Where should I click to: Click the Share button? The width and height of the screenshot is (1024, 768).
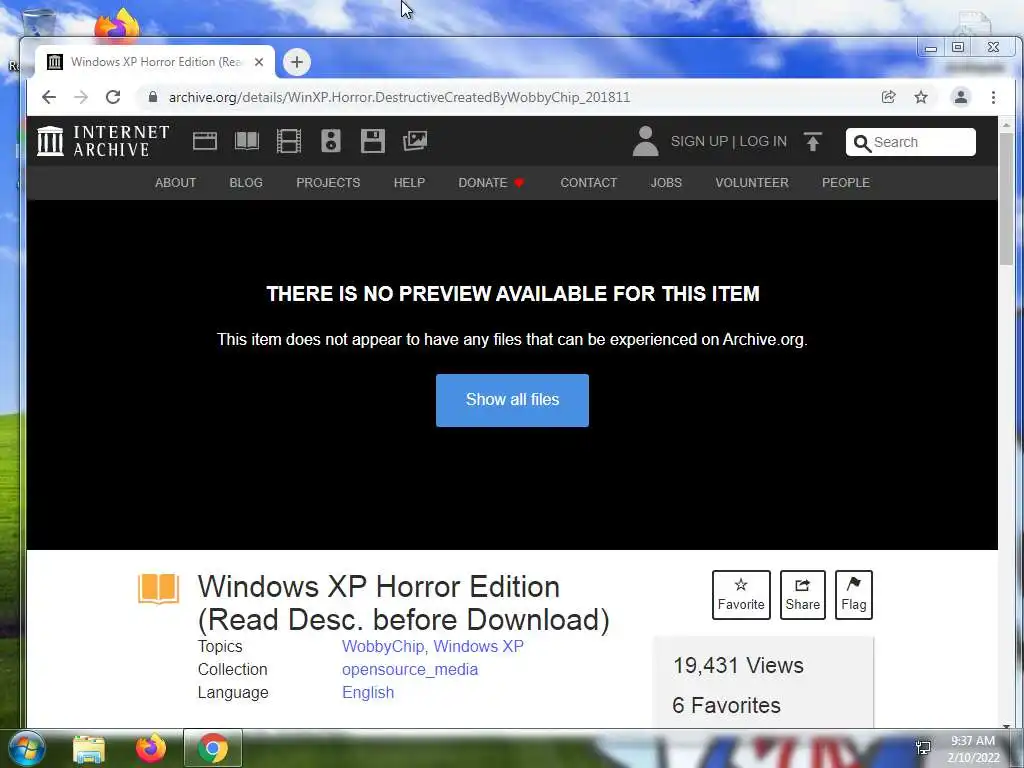click(803, 595)
